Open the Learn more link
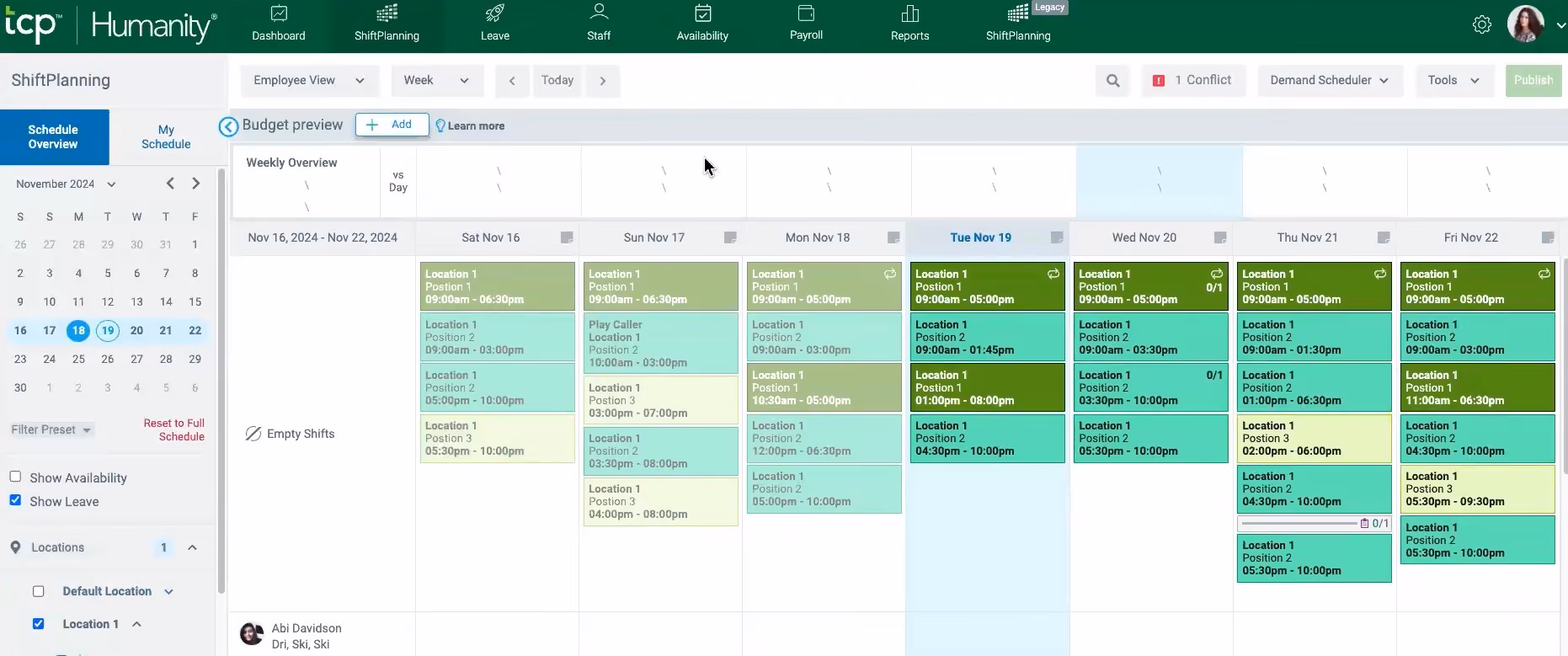 coord(470,125)
